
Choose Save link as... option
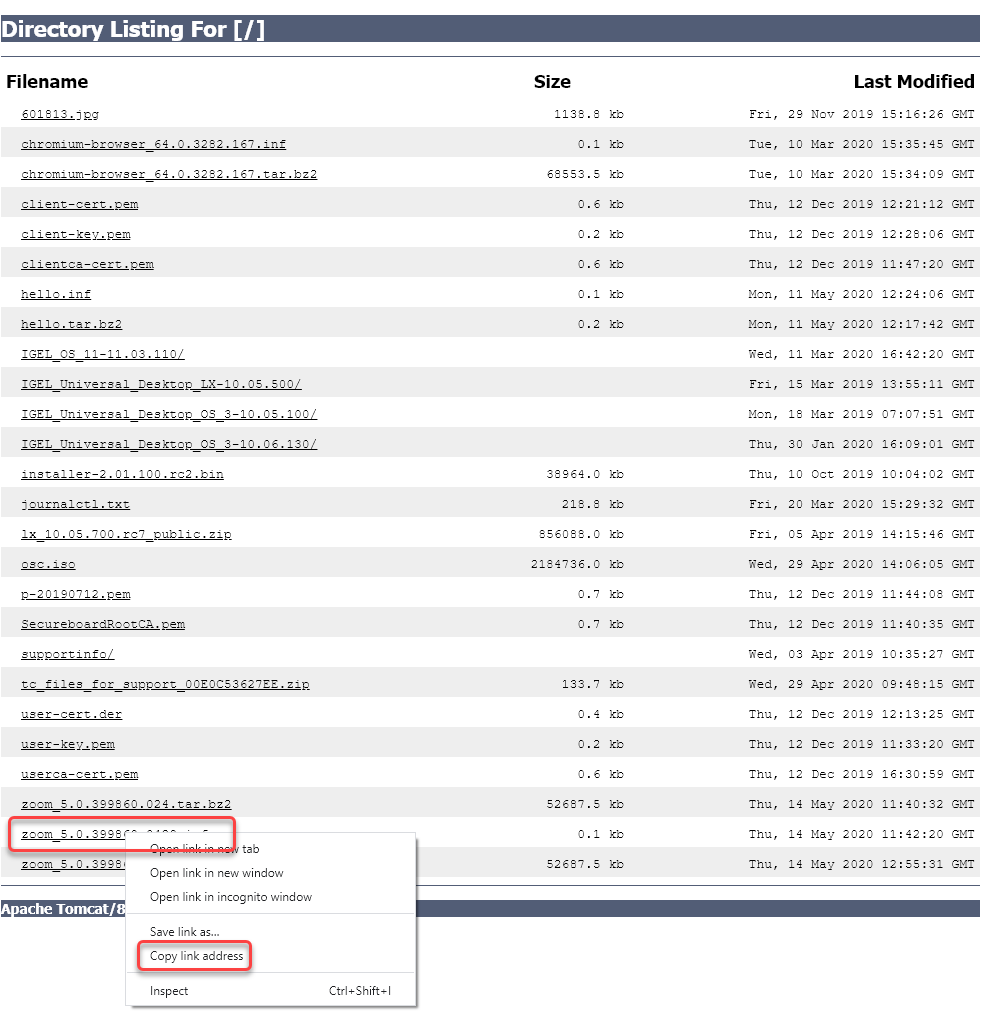(184, 931)
